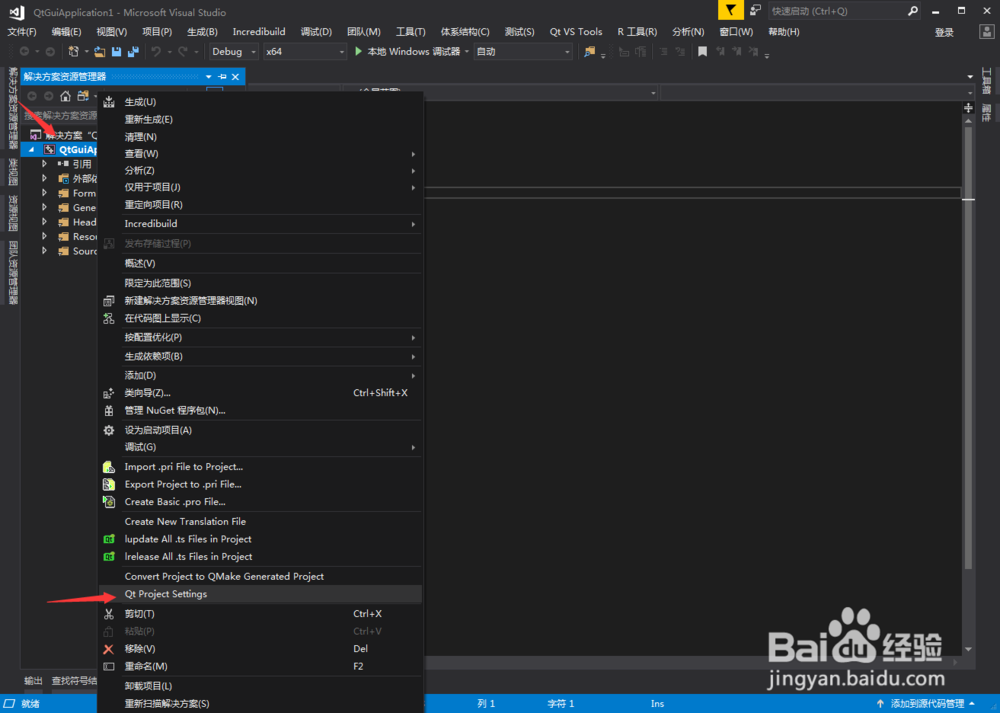Select Qt Project Settings menu entry
The image size is (1000, 713).
260,594
